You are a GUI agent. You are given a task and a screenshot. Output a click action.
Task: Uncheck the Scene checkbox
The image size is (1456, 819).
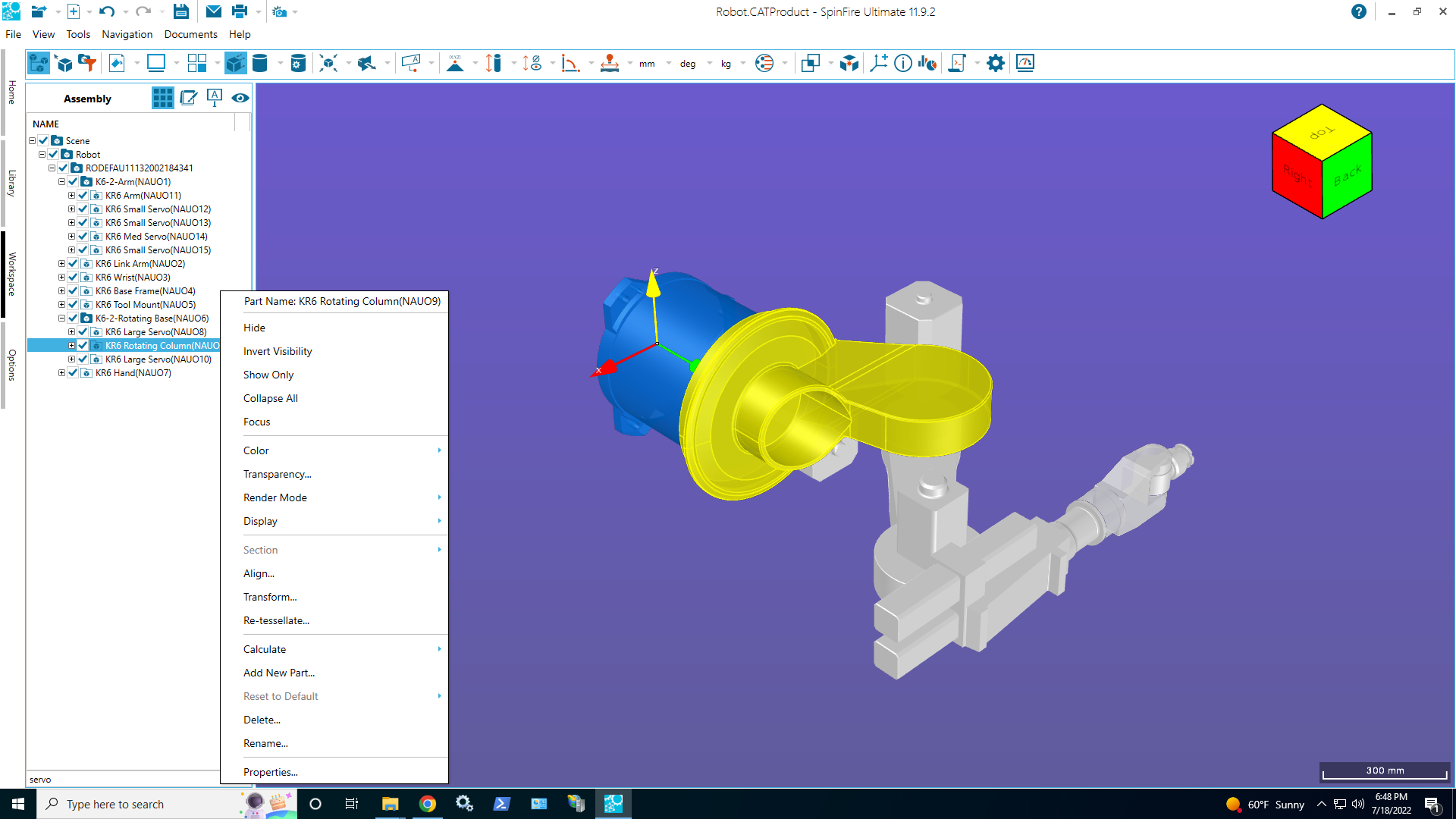(x=44, y=140)
